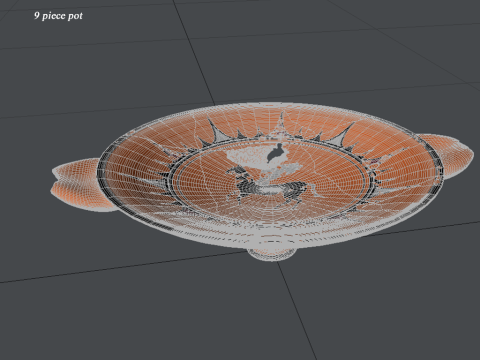Click the dark missing-piece hole above the horse

276,153
